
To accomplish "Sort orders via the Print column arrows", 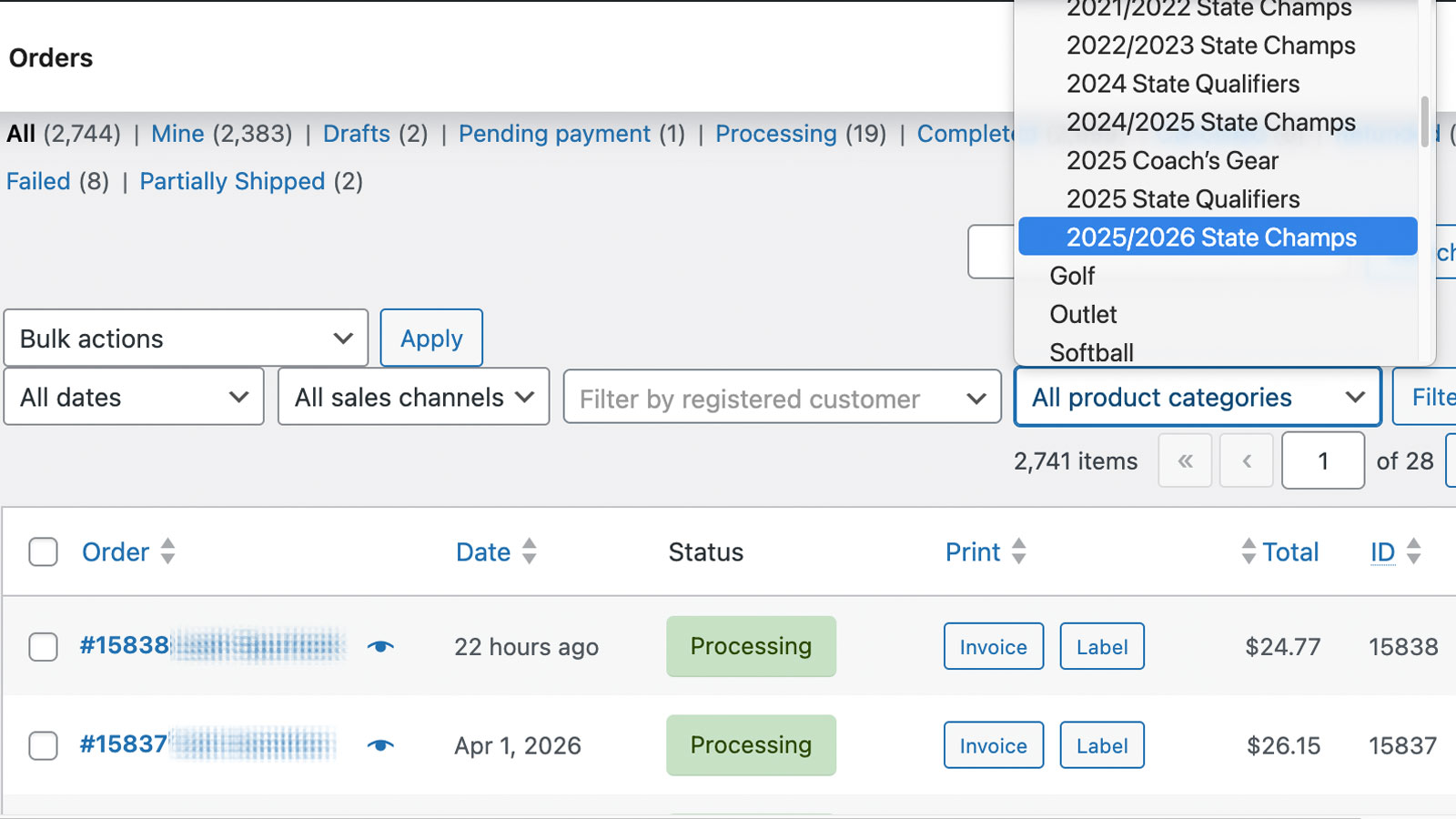I will pos(1020,551).
